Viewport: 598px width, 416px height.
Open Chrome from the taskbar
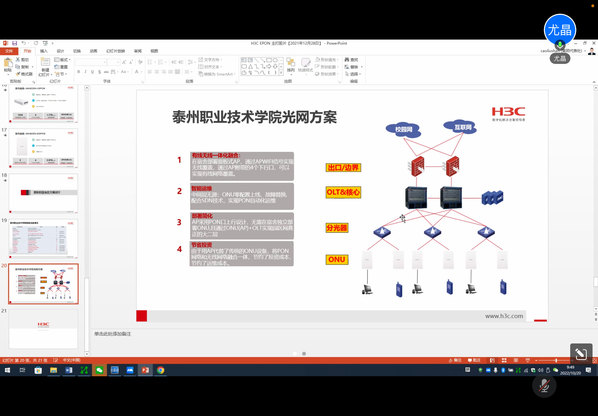tap(161, 370)
